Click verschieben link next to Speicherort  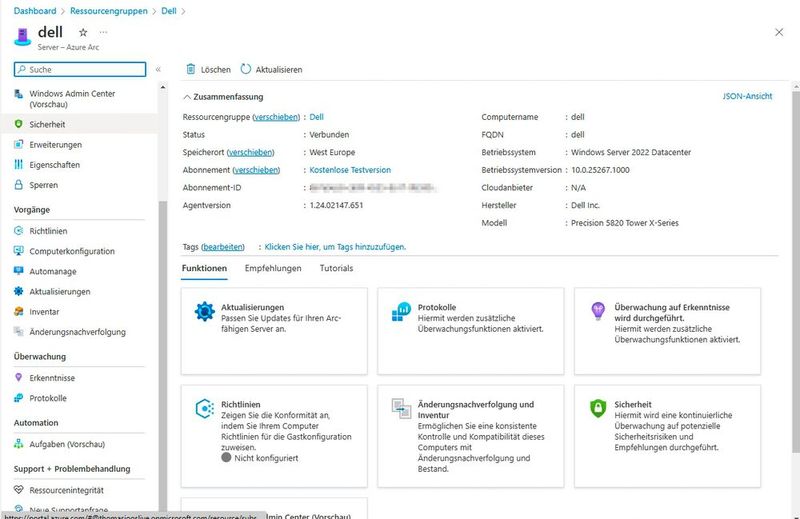pos(251,152)
